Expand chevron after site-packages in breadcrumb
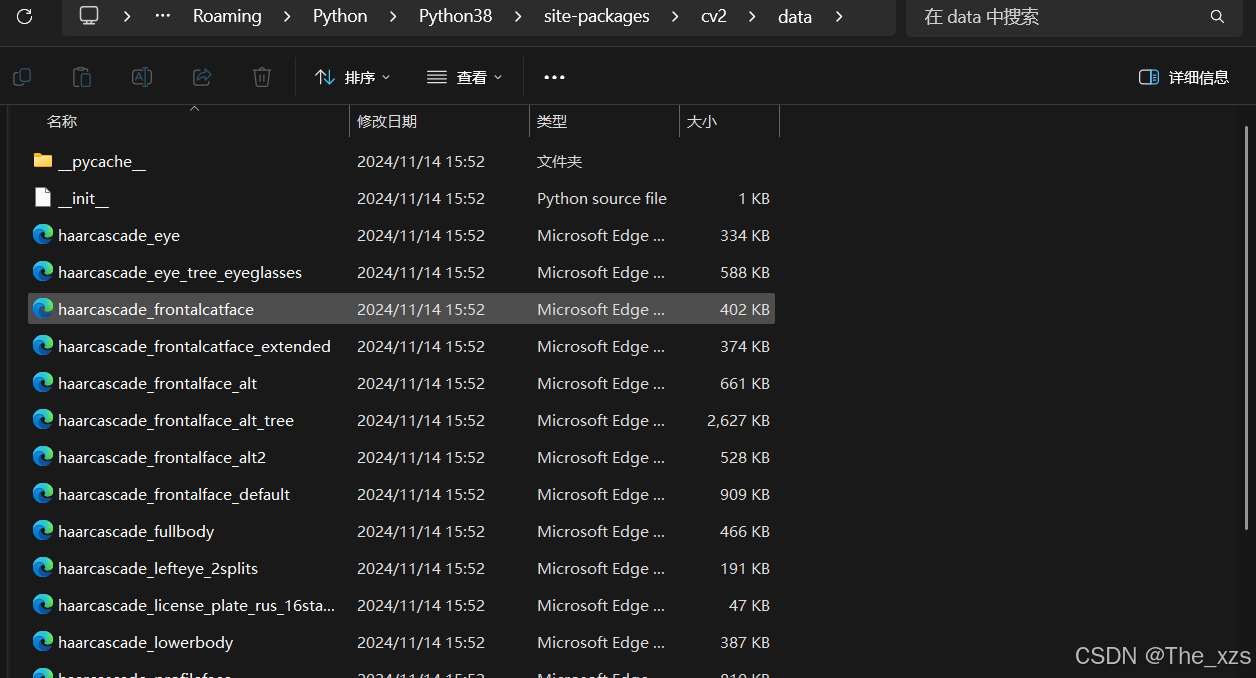 click(x=675, y=16)
